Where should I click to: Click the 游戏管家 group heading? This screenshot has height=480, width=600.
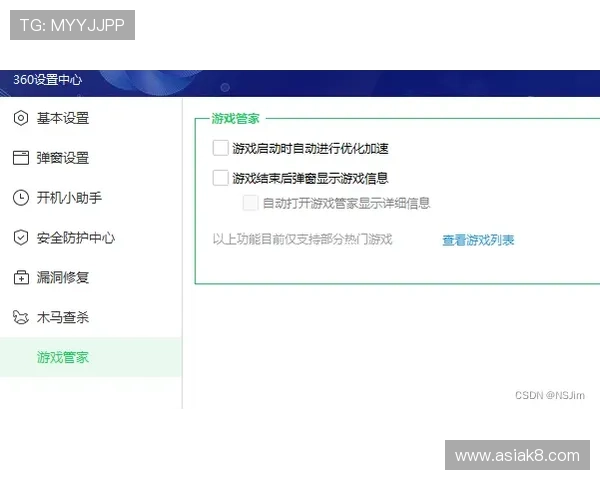point(235,119)
